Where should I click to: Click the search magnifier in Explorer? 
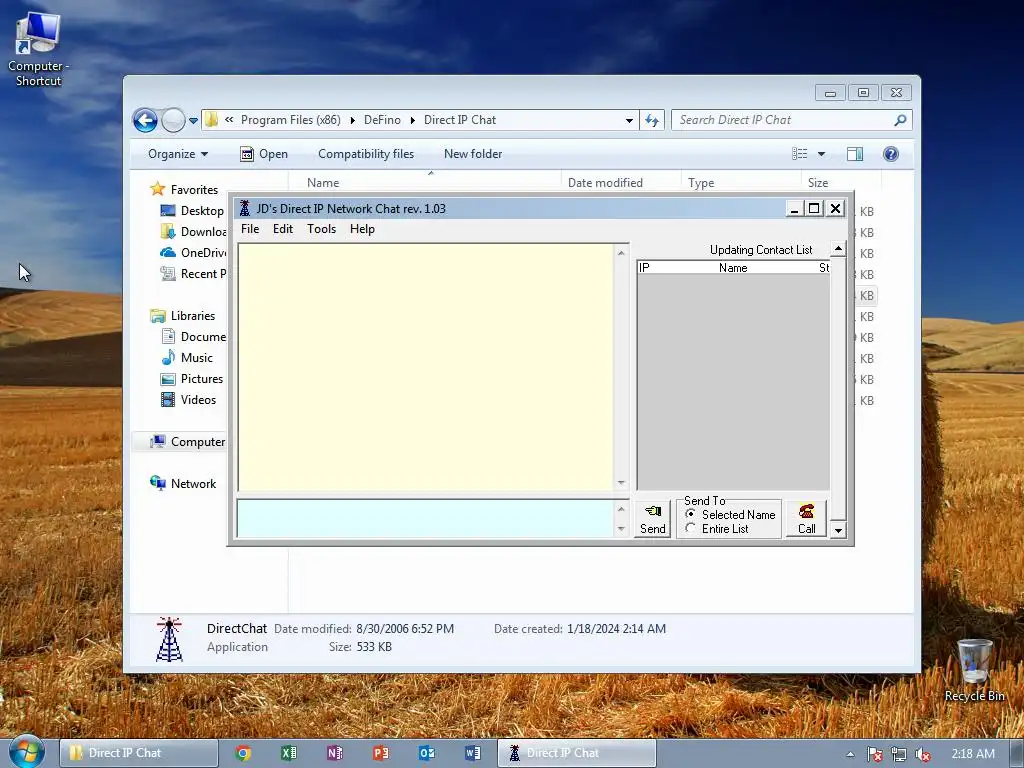900,120
